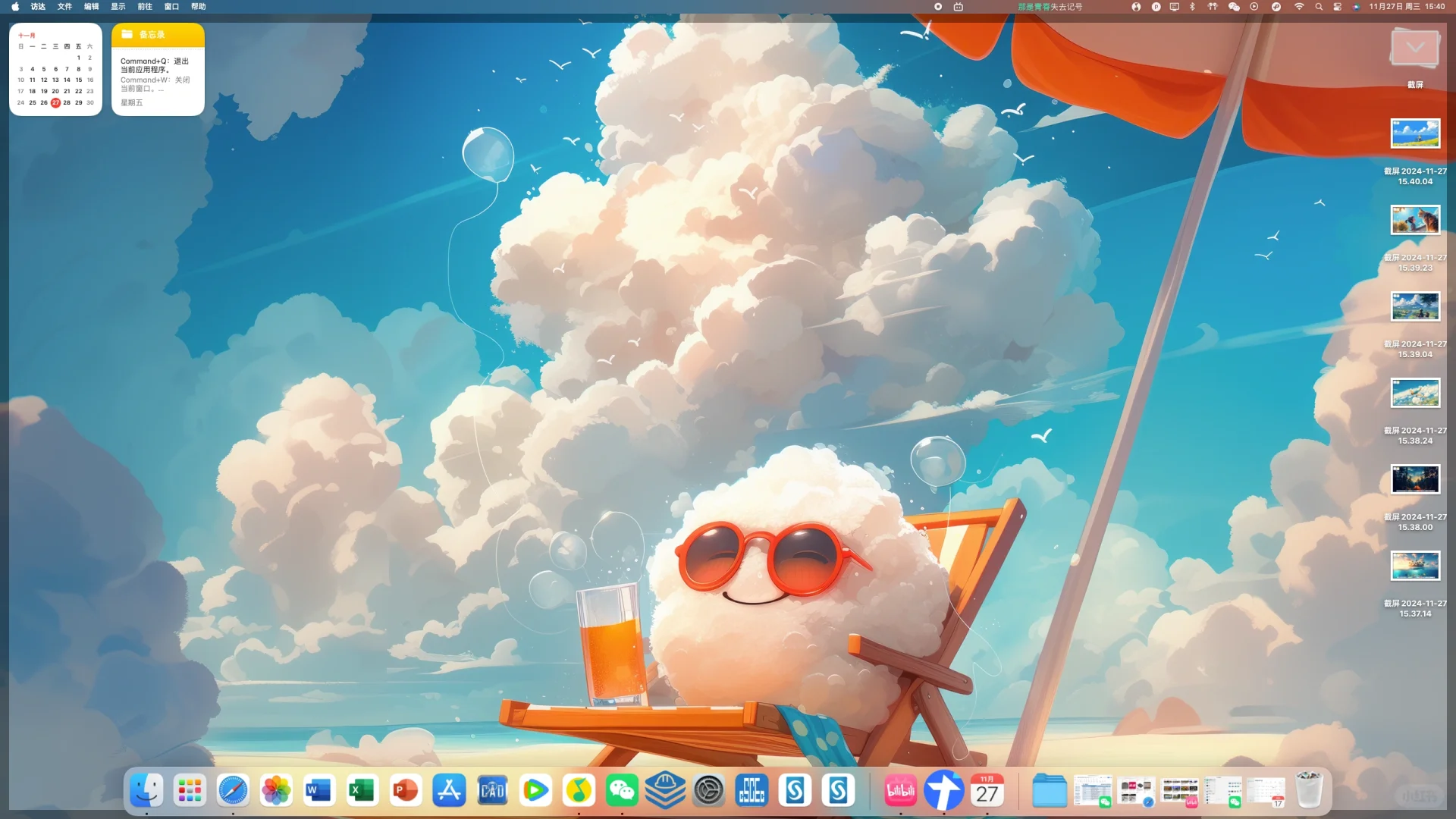Launch Safari browser from the Dock
Screen dimensions: 1456x819
point(233,791)
